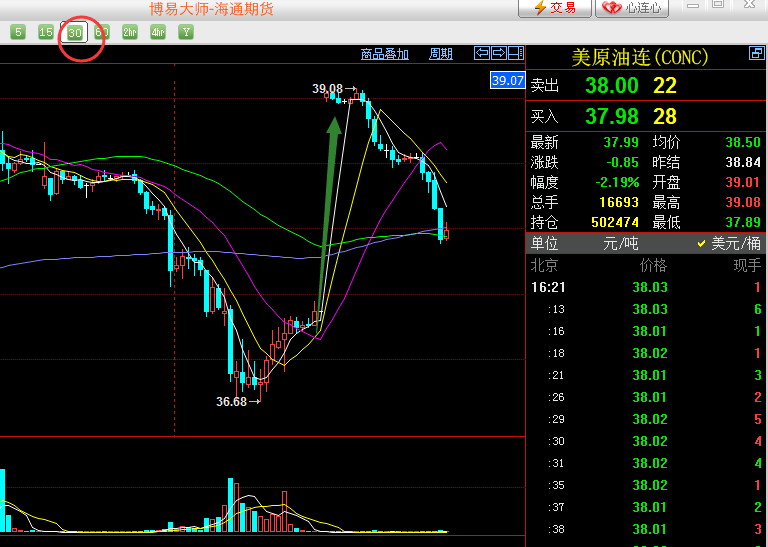Image resolution: width=768 pixels, height=547 pixels.
Task: Click the 心连心 button
Action: click(x=632, y=8)
